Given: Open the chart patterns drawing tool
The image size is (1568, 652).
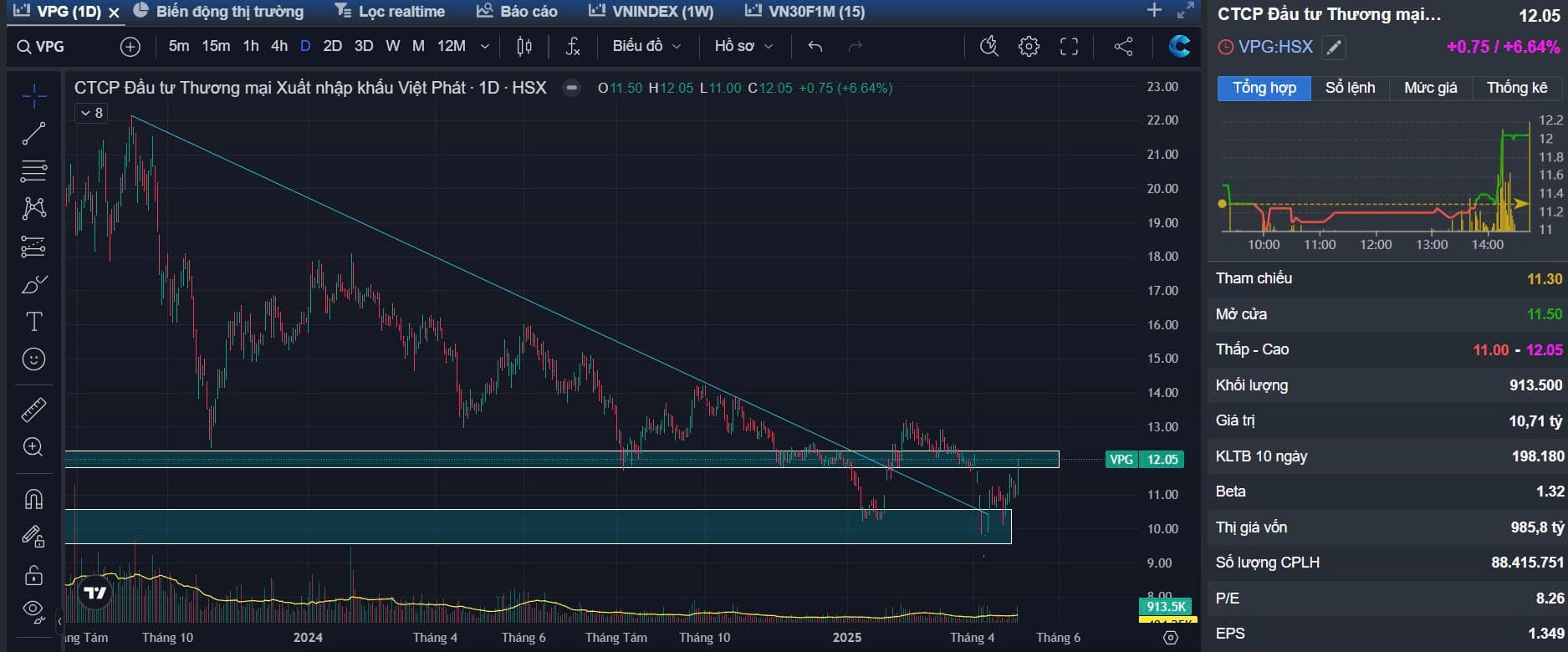Looking at the screenshot, I should [33, 207].
